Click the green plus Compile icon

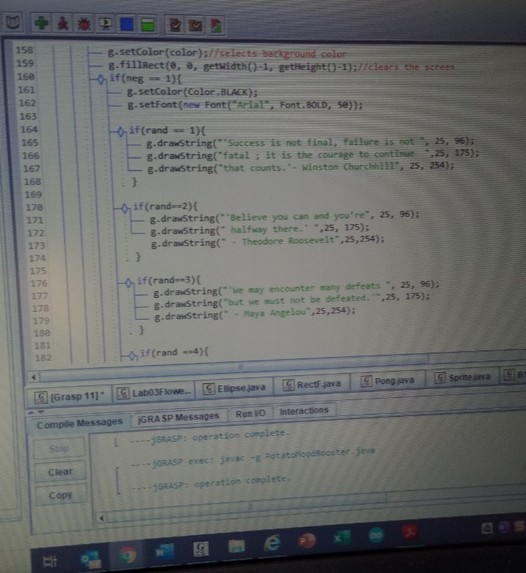41,23
